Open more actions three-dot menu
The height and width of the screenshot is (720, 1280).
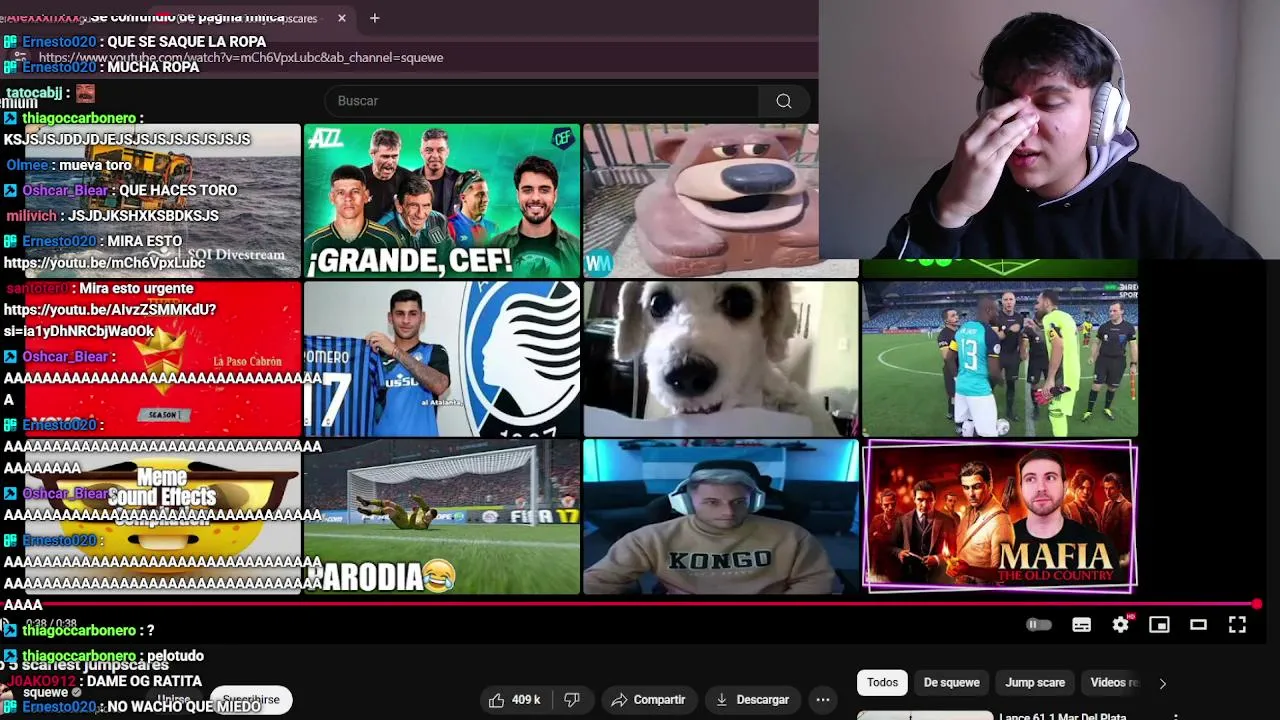pos(823,700)
